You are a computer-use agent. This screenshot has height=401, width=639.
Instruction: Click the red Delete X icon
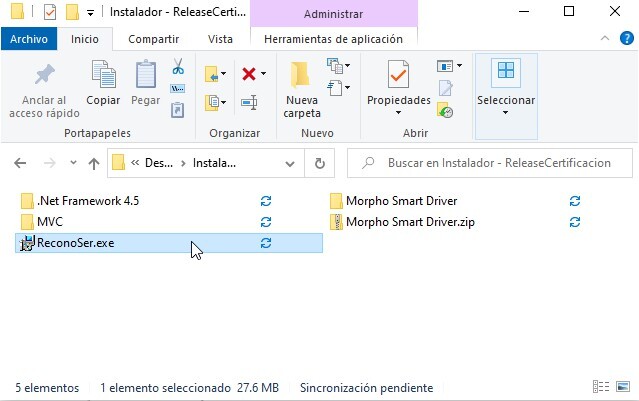point(248,74)
